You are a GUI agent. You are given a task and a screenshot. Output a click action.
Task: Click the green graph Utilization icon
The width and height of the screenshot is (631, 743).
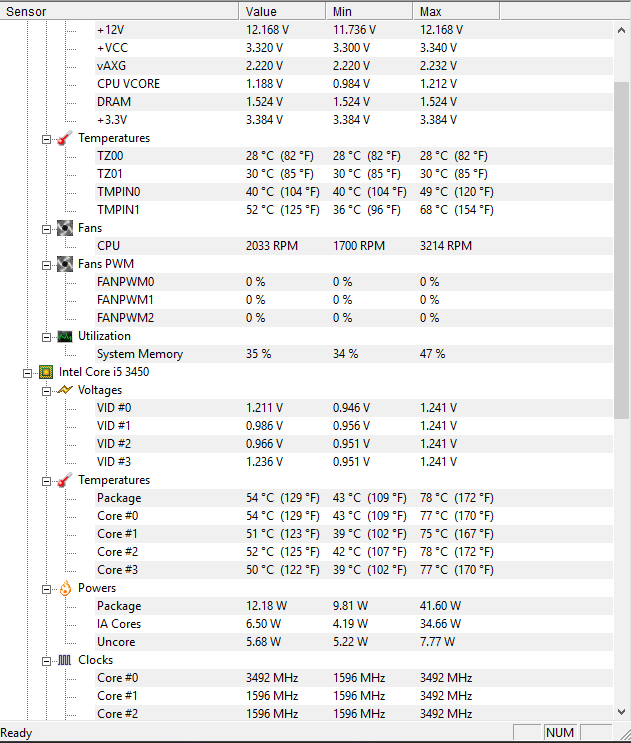[65, 336]
